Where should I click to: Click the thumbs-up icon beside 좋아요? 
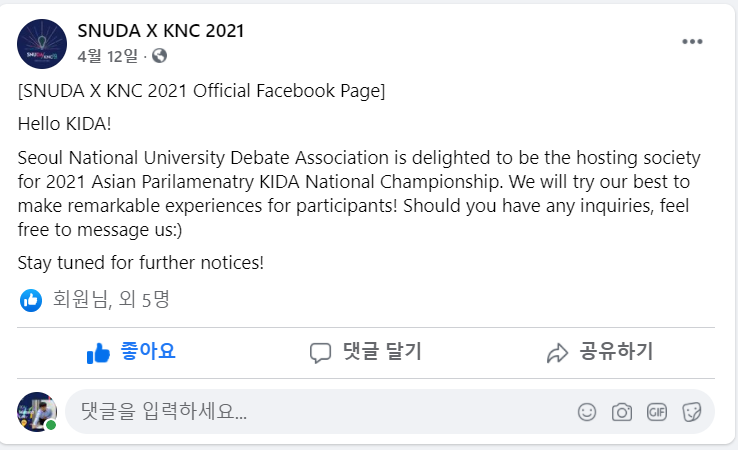point(98,353)
